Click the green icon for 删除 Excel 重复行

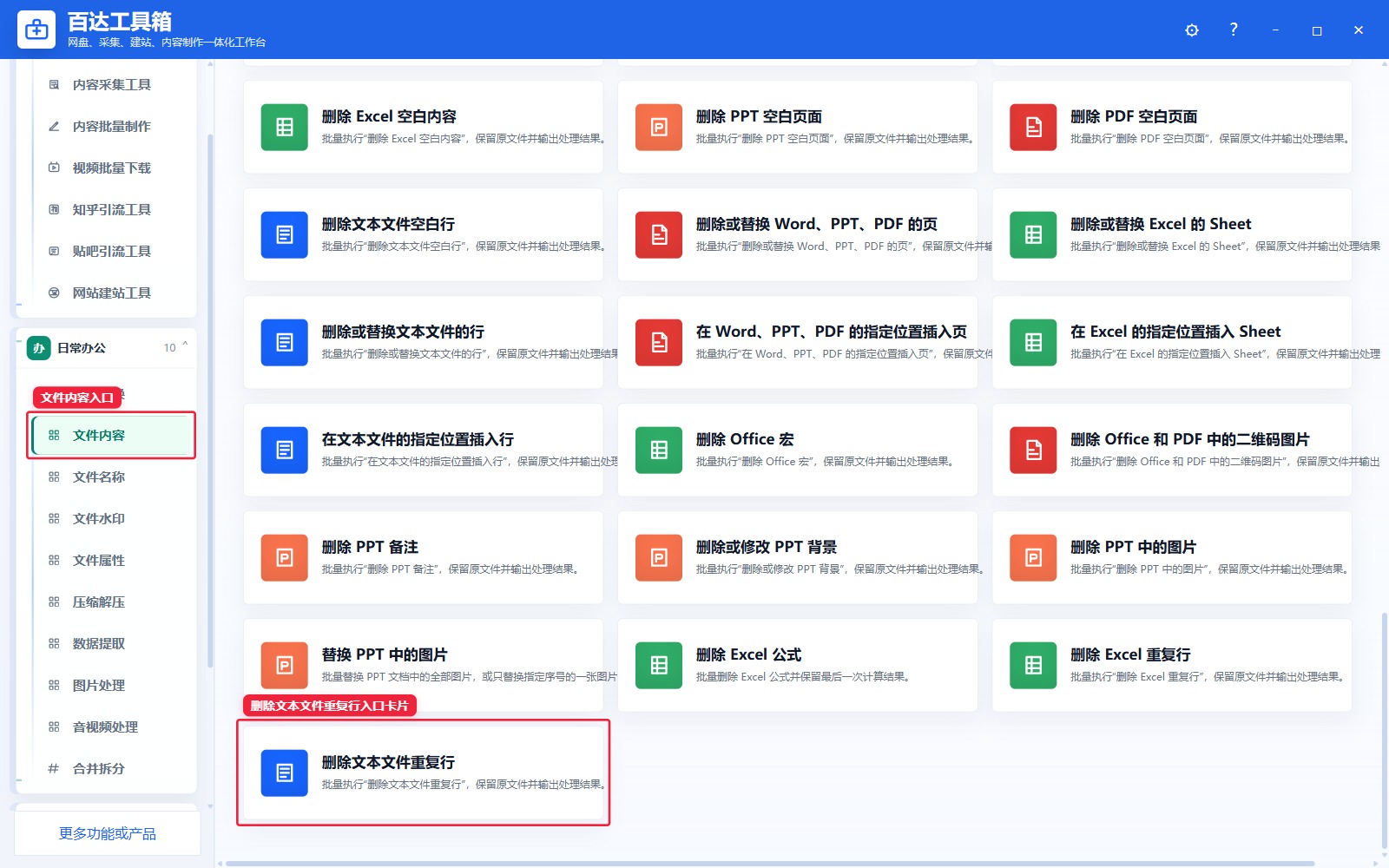click(1033, 666)
